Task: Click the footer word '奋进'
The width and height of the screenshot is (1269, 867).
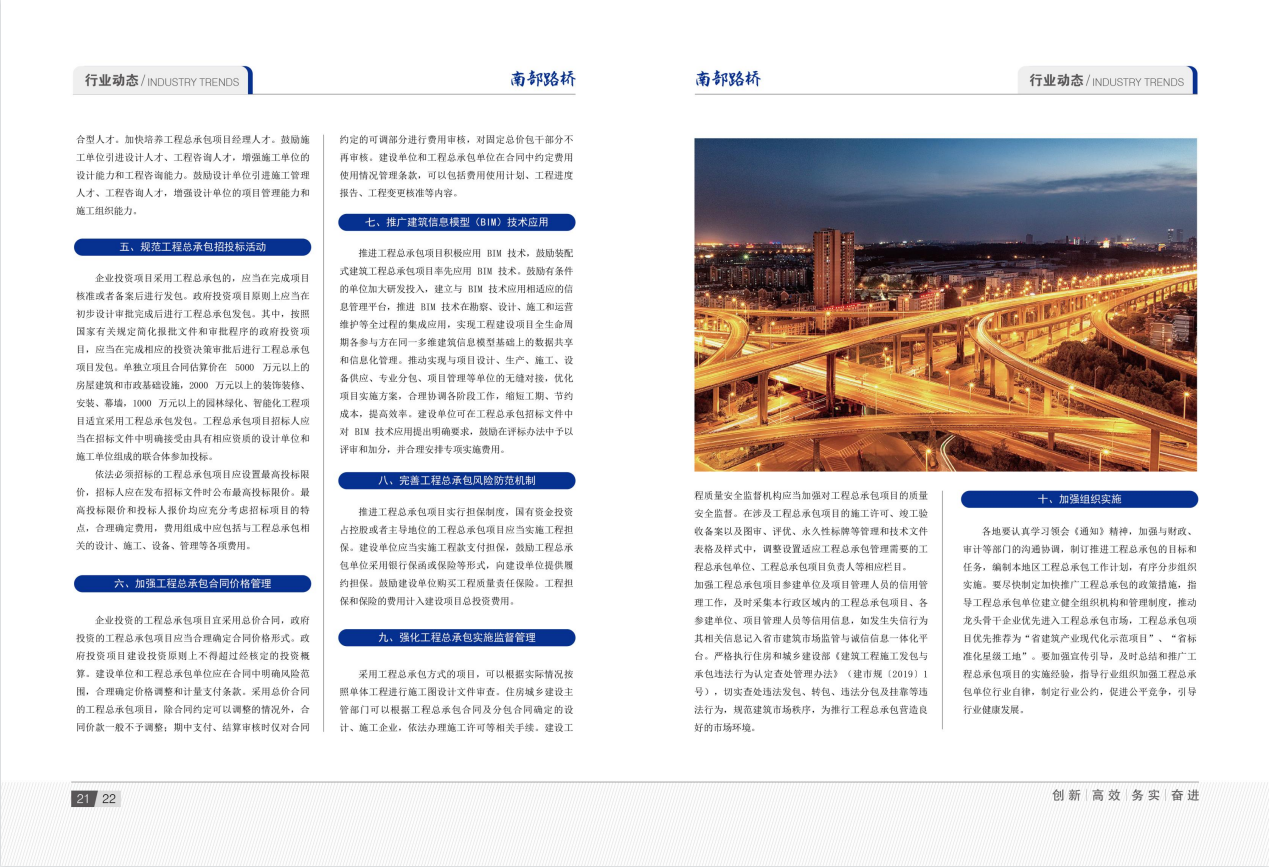Action: pos(1185,796)
